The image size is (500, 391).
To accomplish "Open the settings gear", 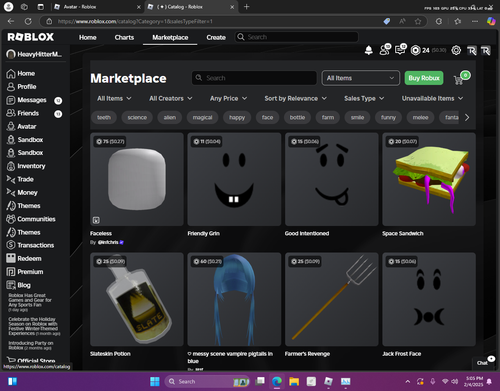I will click(456, 50).
